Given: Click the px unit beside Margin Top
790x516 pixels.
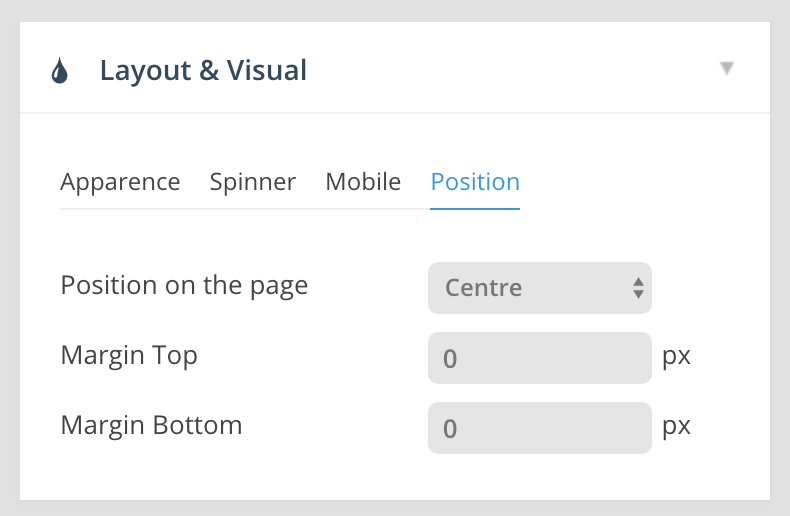Looking at the screenshot, I should click(x=677, y=356).
